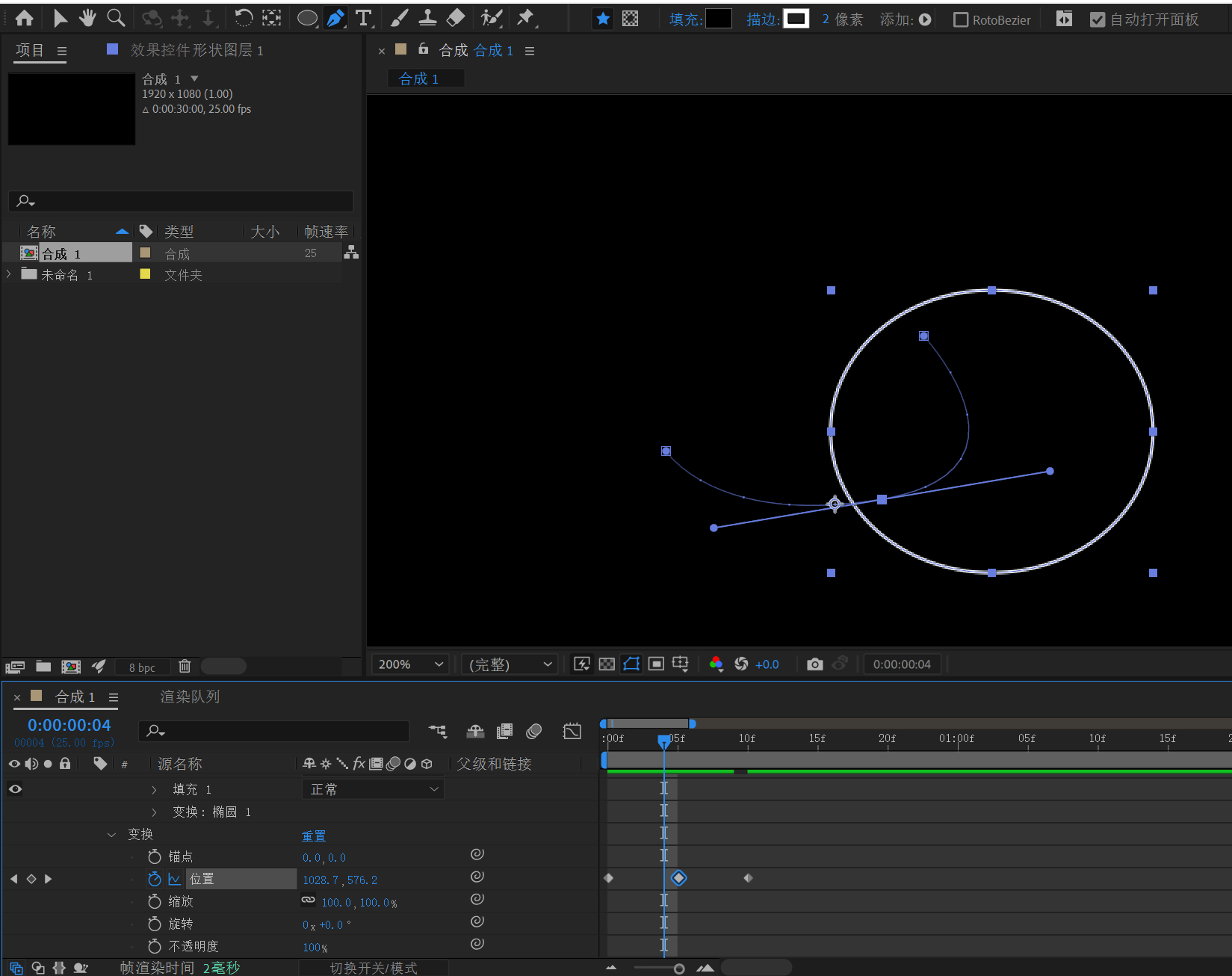
Task: Toggle the composition viewer lock icon
Action: (x=424, y=49)
